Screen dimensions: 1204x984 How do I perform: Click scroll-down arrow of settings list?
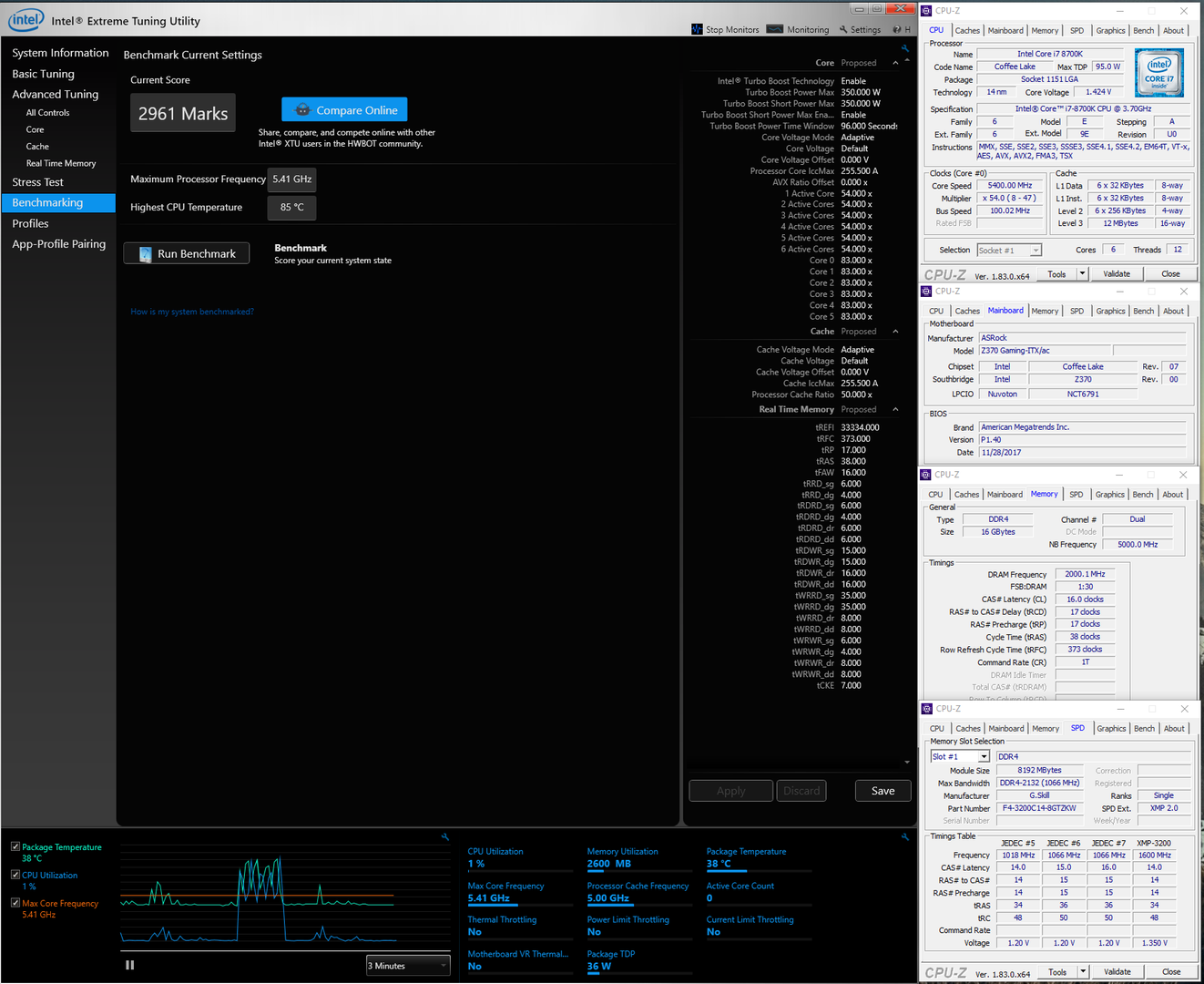coord(907,762)
